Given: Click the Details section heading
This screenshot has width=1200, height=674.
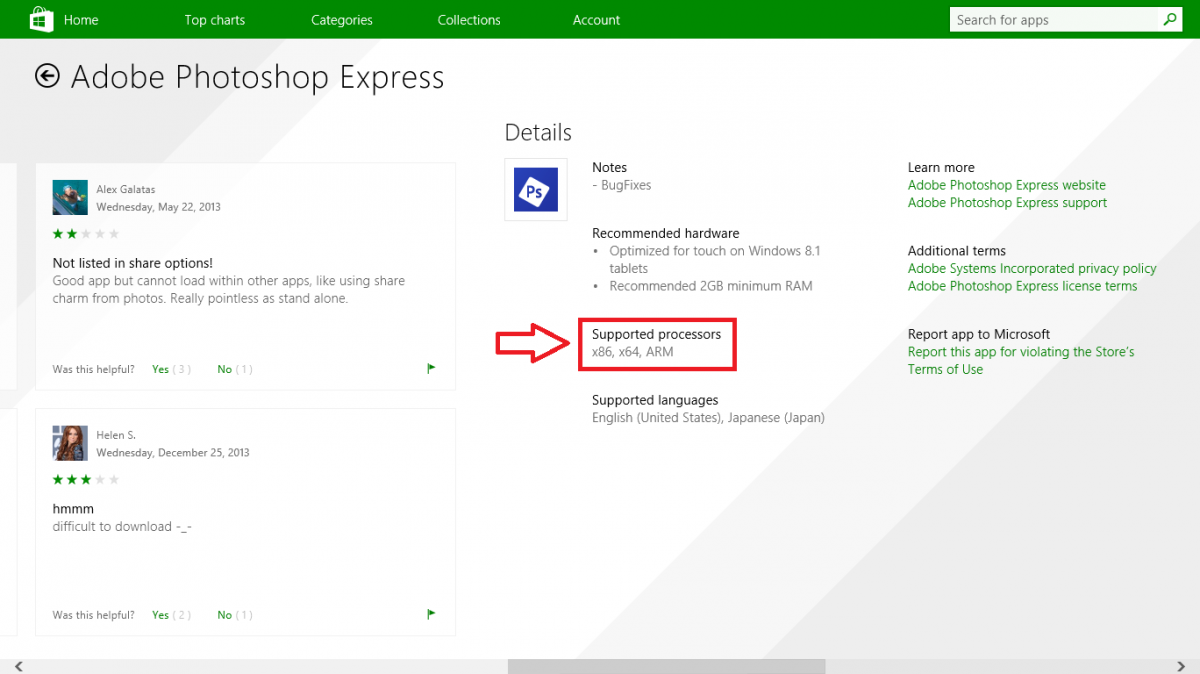Looking at the screenshot, I should tap(538, 132).
